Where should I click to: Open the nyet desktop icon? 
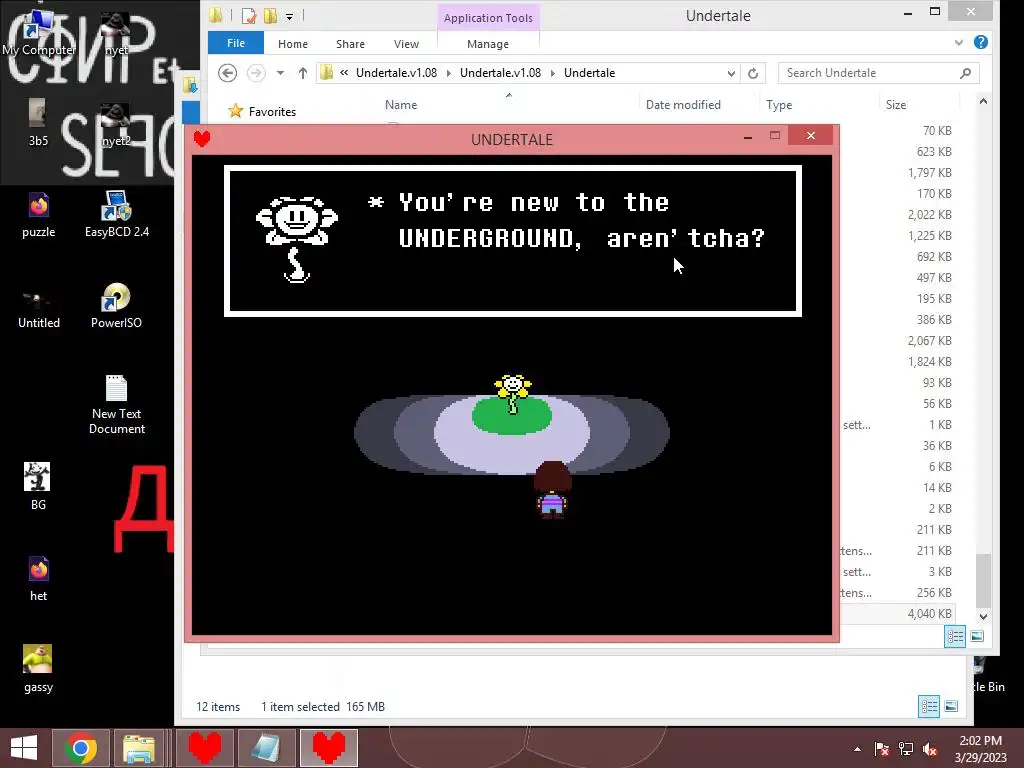pos(116,34)
